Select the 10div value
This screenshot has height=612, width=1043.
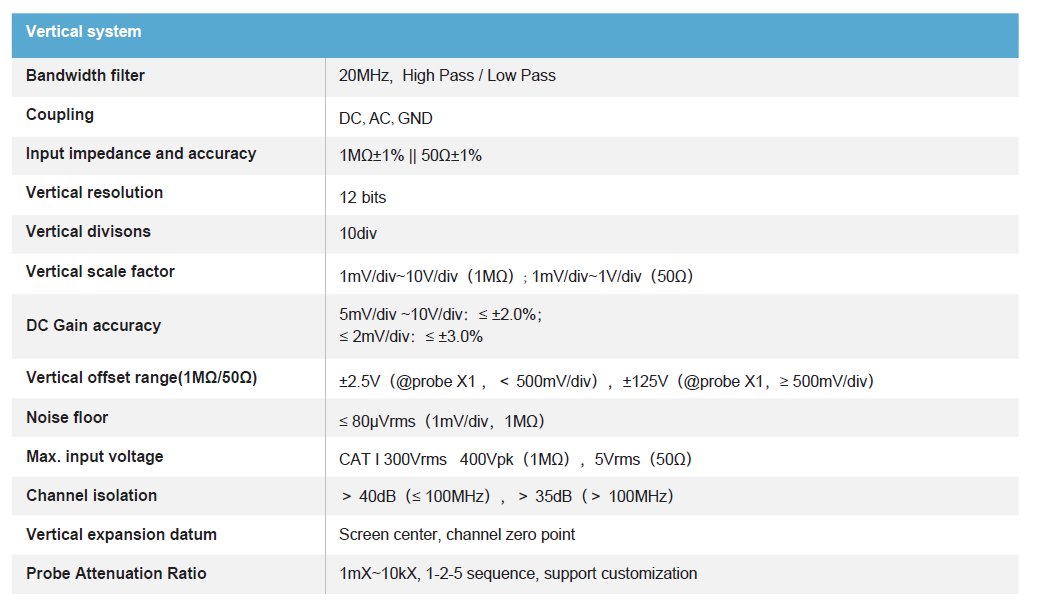point(358,234)
